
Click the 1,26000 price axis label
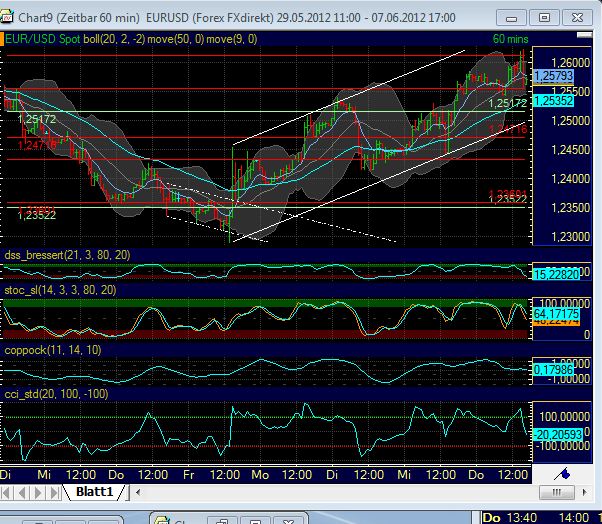click(570, 63)
